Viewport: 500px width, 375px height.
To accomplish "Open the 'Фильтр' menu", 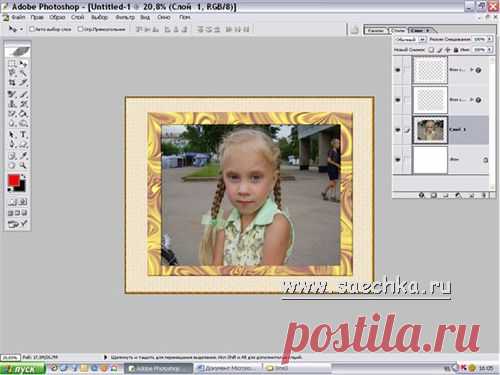I will (125, 17).
